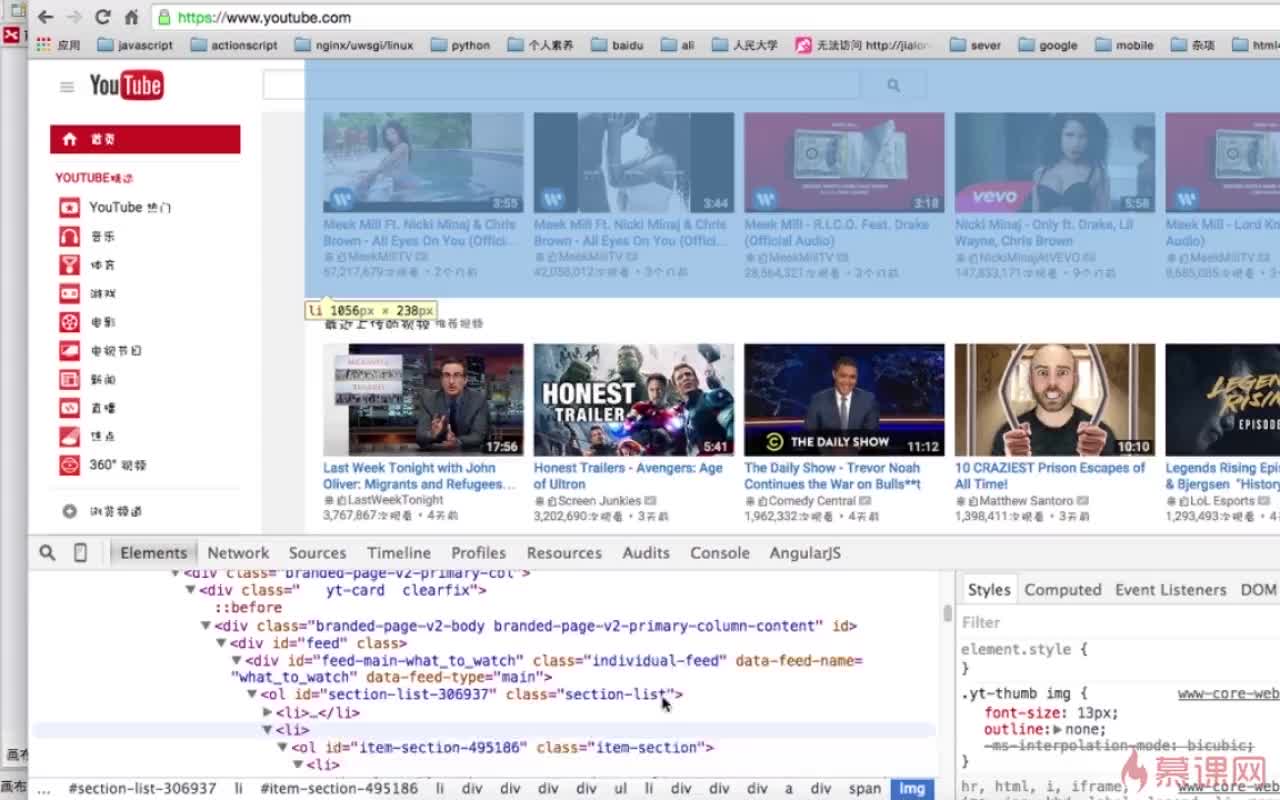
Task: Select the red home sidebar entry
Action: coord(145,139)
